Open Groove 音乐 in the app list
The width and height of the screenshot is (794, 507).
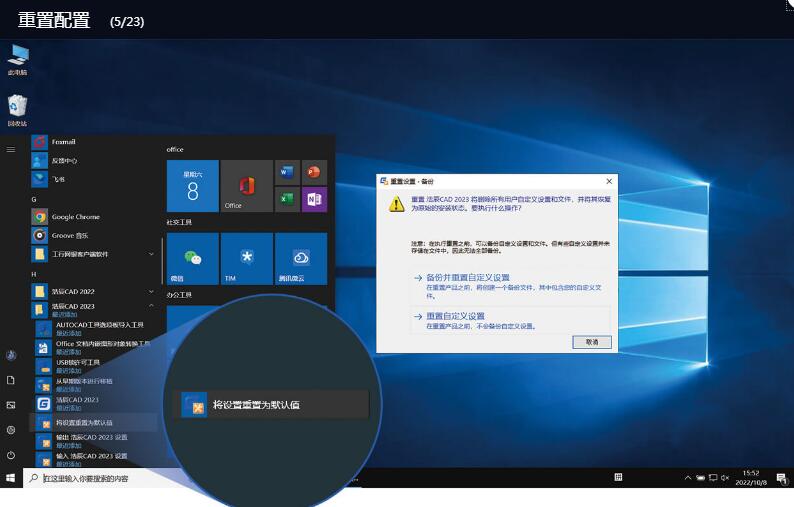(x=93, y=236)
